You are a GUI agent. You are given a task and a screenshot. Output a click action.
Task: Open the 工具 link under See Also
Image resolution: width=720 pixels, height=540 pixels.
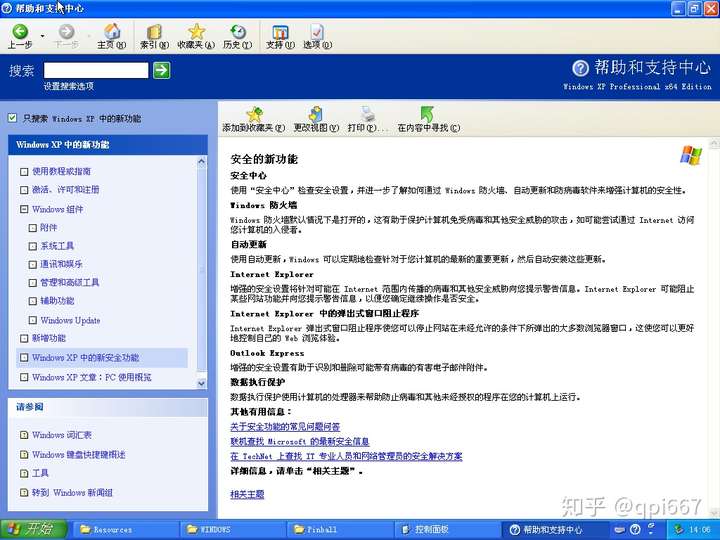click(40, 473)
